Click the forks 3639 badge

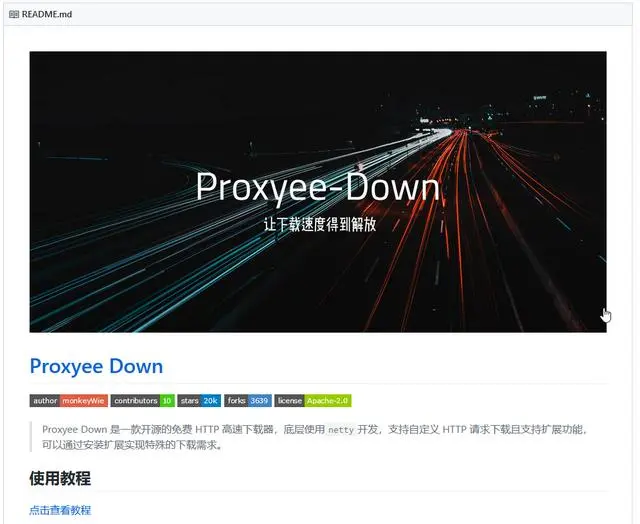click(248, 401)
